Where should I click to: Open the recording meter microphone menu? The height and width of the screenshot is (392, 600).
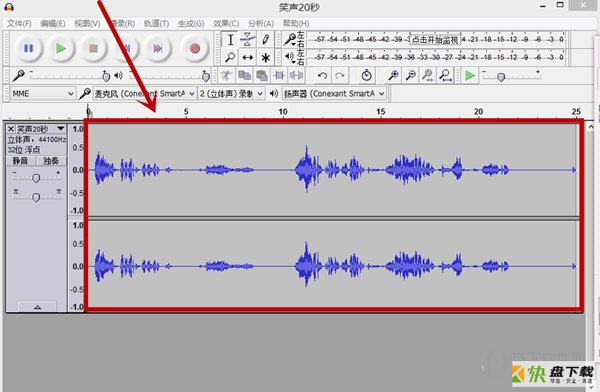(290, 39)
